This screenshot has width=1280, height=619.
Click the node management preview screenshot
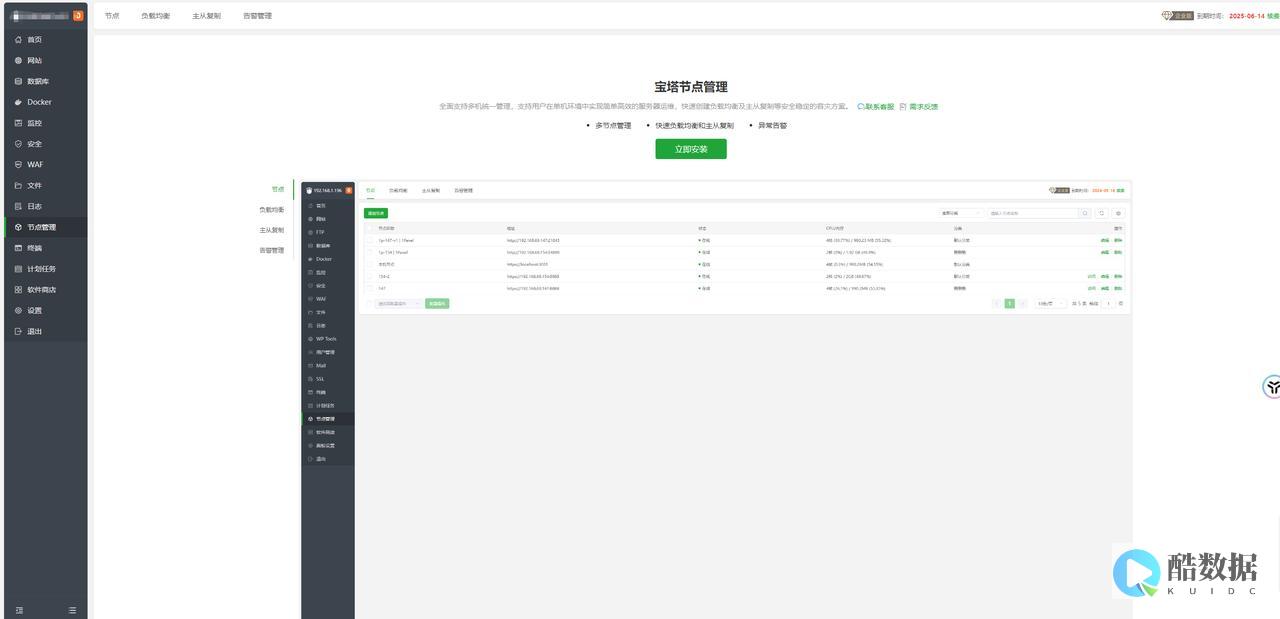coord(716,400)
